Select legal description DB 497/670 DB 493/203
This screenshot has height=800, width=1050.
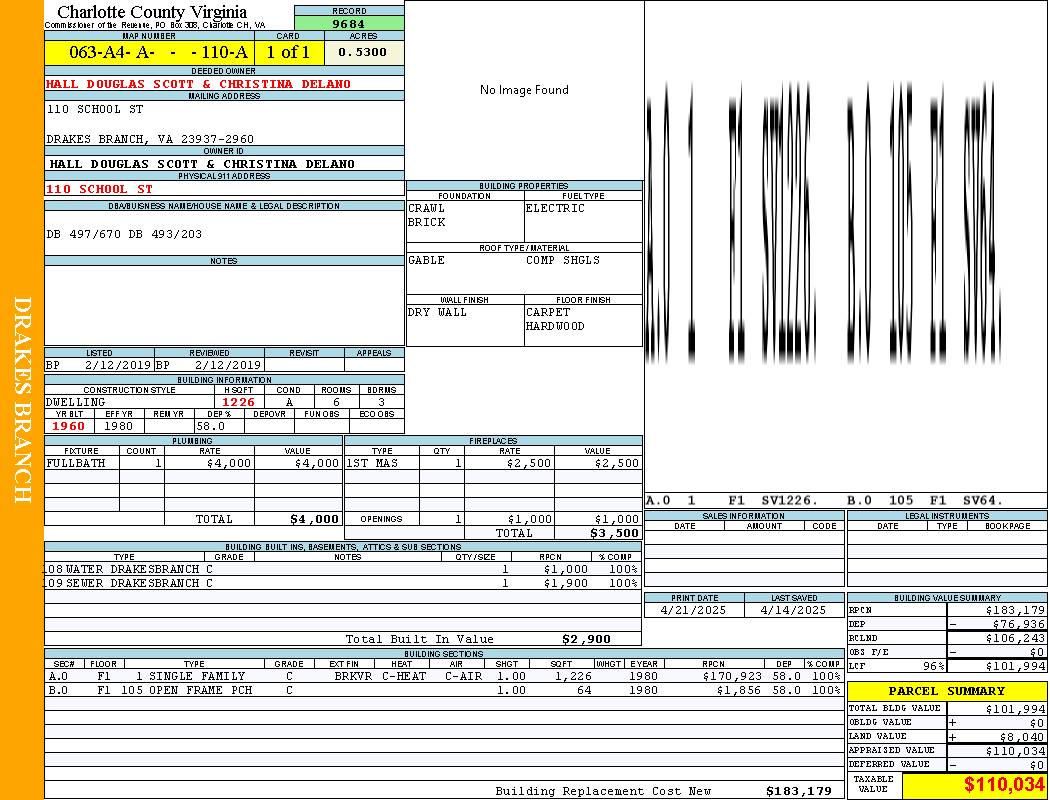(x=124, y=234)
